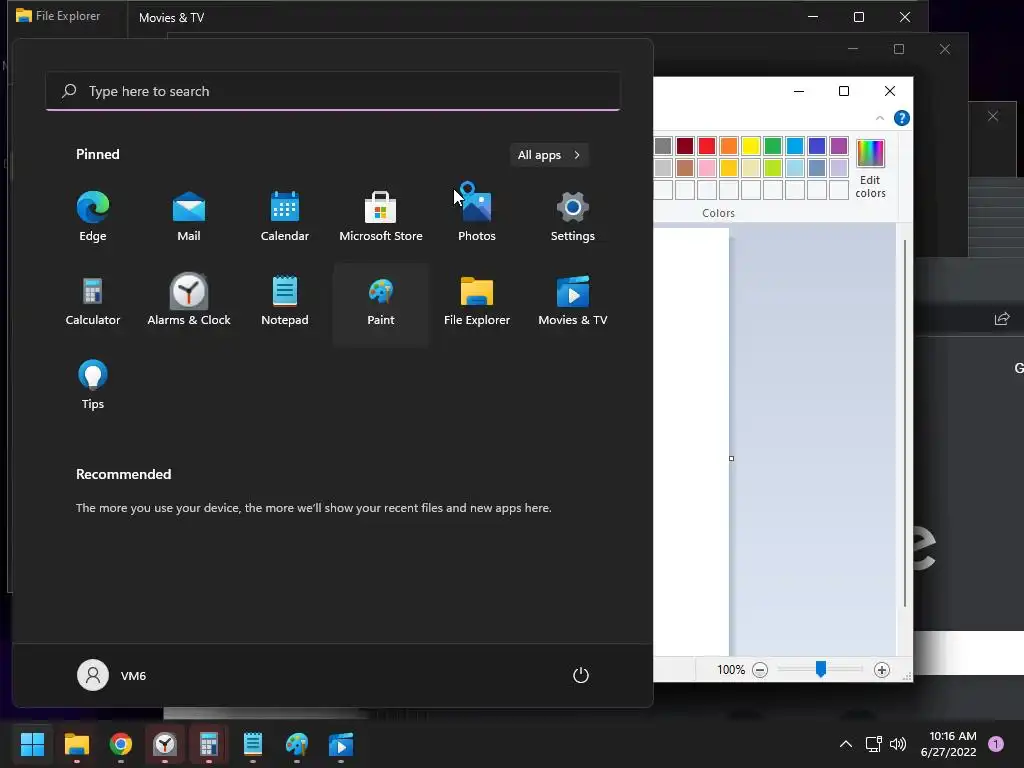Open the Tips app
The image size is (1024, 768).
pos(93,385)
